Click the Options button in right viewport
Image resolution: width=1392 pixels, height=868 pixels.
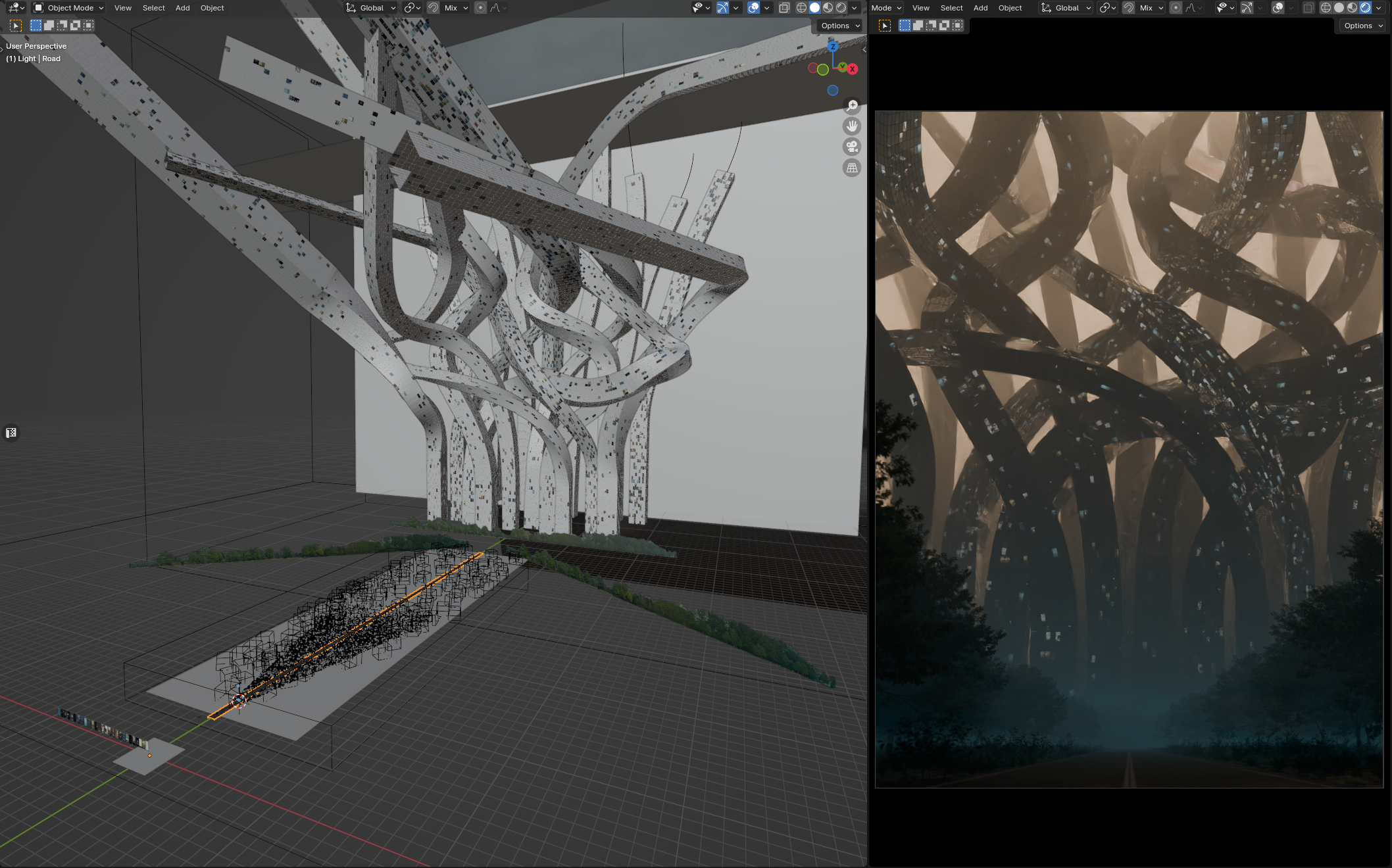(1362, 26)
